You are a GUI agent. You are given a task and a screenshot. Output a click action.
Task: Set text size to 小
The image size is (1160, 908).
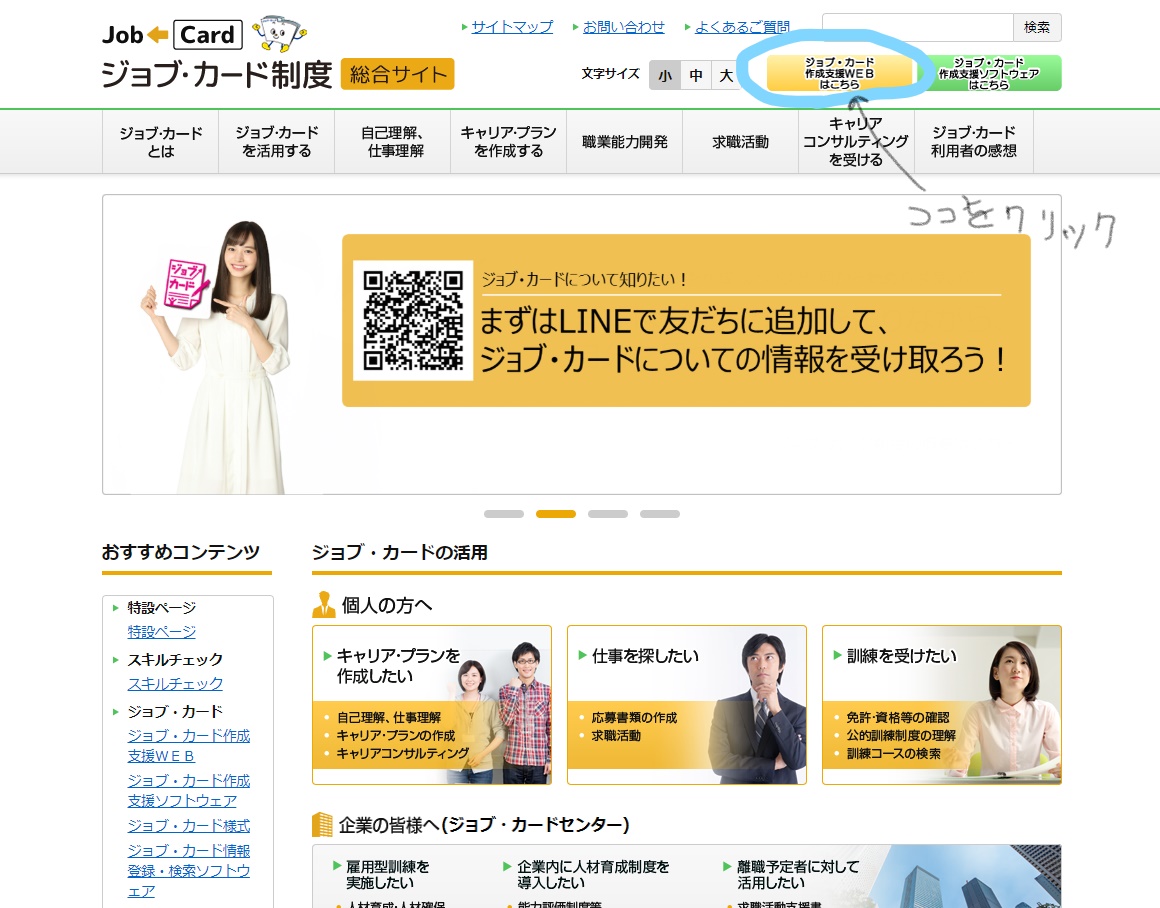[x=665, y=75]
